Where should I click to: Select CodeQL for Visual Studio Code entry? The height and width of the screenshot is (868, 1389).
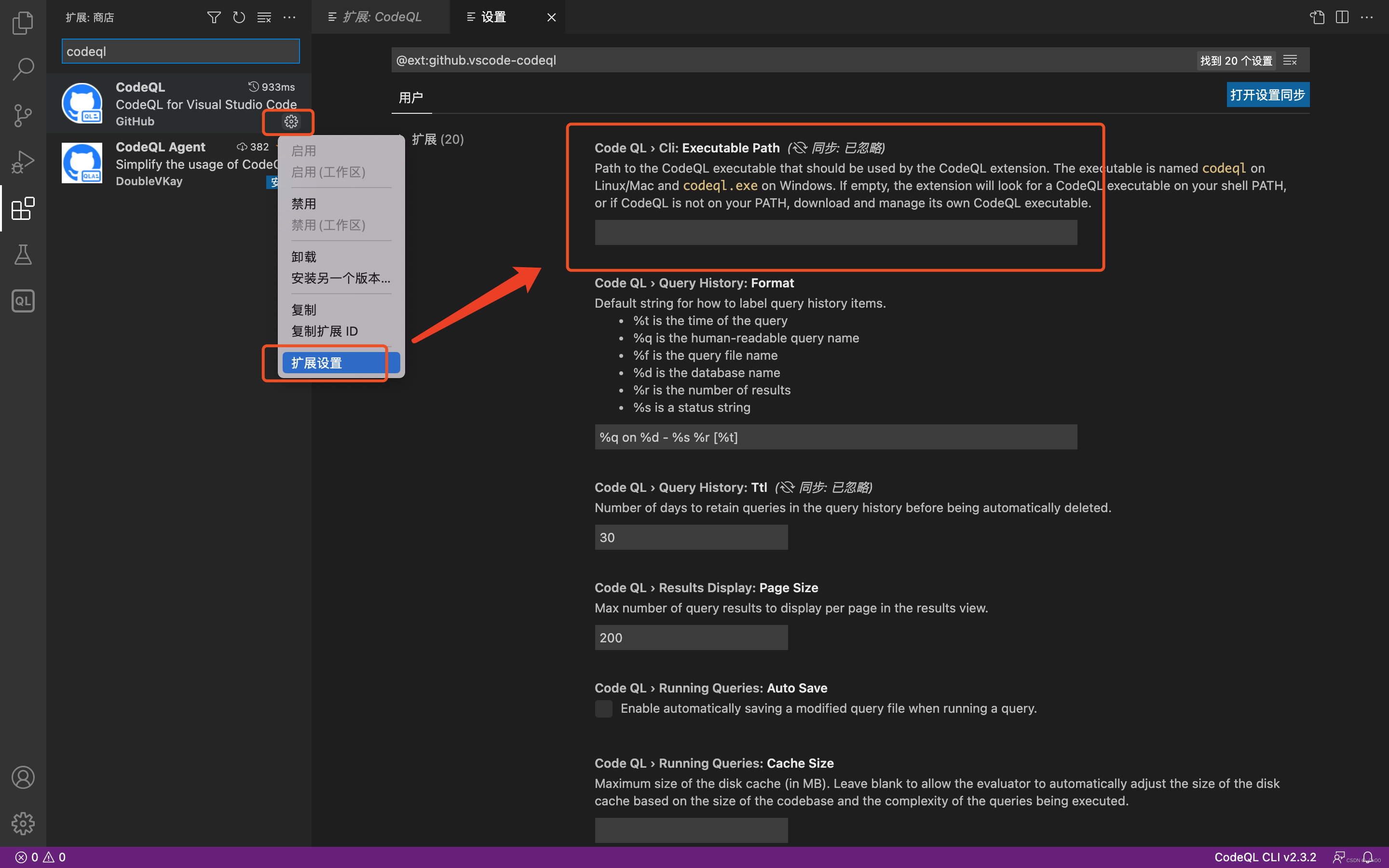tap(179, 103)
